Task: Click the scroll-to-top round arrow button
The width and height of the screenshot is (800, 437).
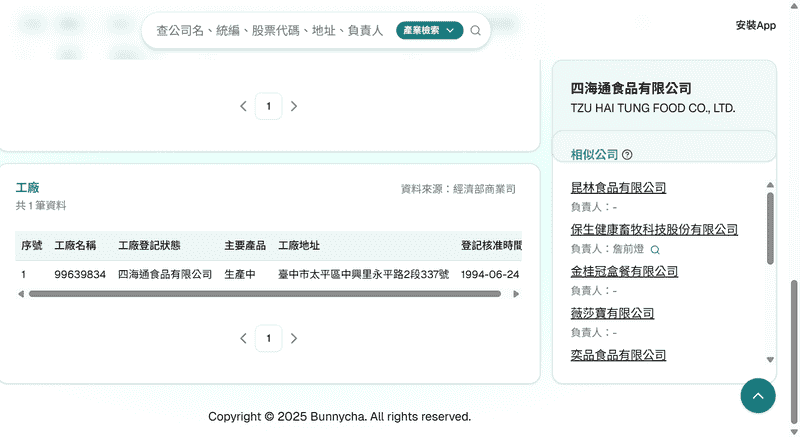Action: click(757, 396)
